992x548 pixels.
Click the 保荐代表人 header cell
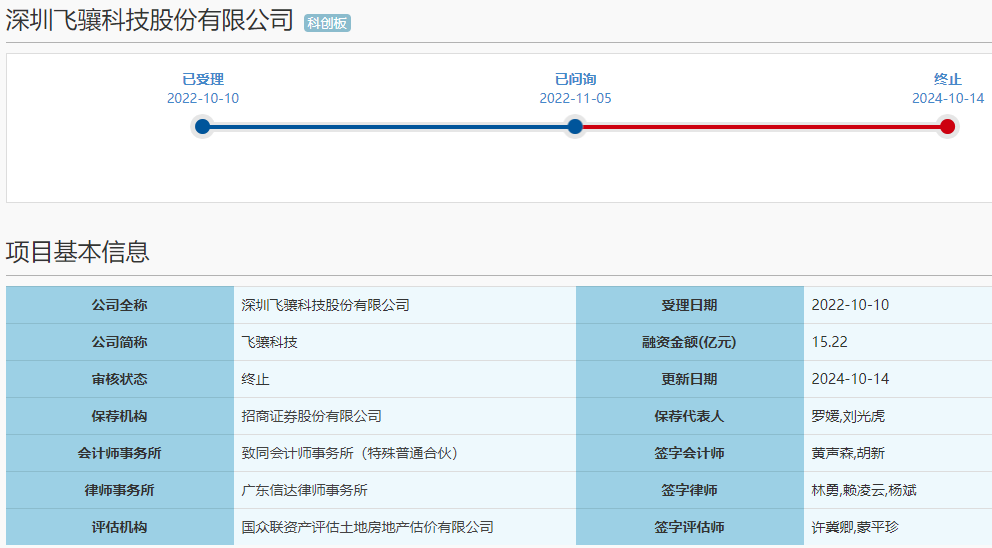click(690, 416)
